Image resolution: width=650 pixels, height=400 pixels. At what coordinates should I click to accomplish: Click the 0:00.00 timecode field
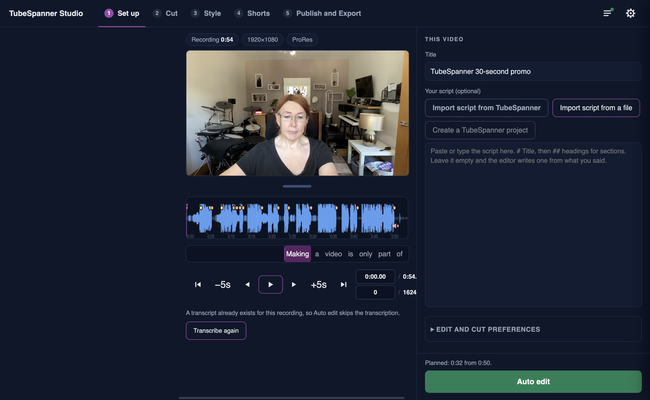pyautogui.click(x=375, y=276)
